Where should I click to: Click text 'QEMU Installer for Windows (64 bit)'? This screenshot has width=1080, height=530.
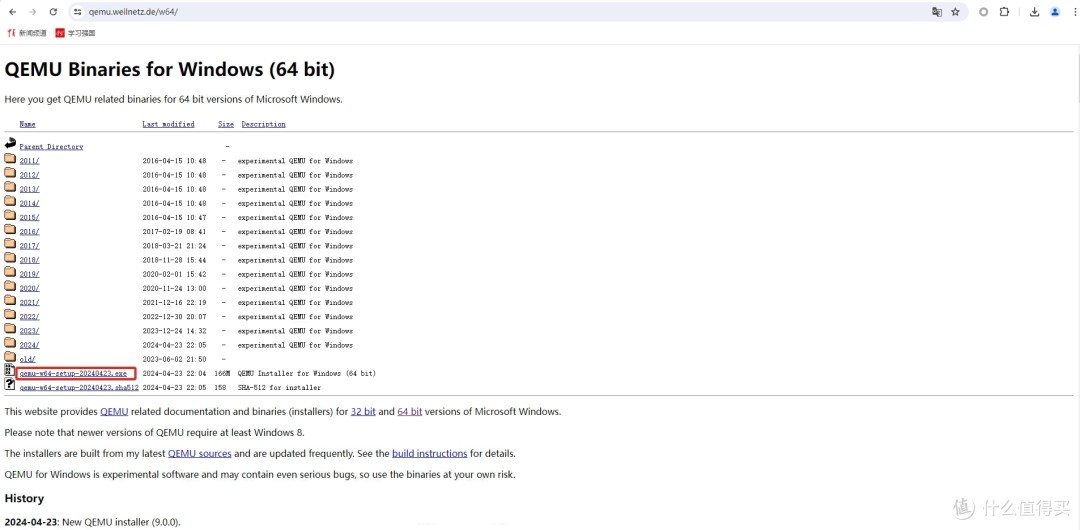(307, 374)
